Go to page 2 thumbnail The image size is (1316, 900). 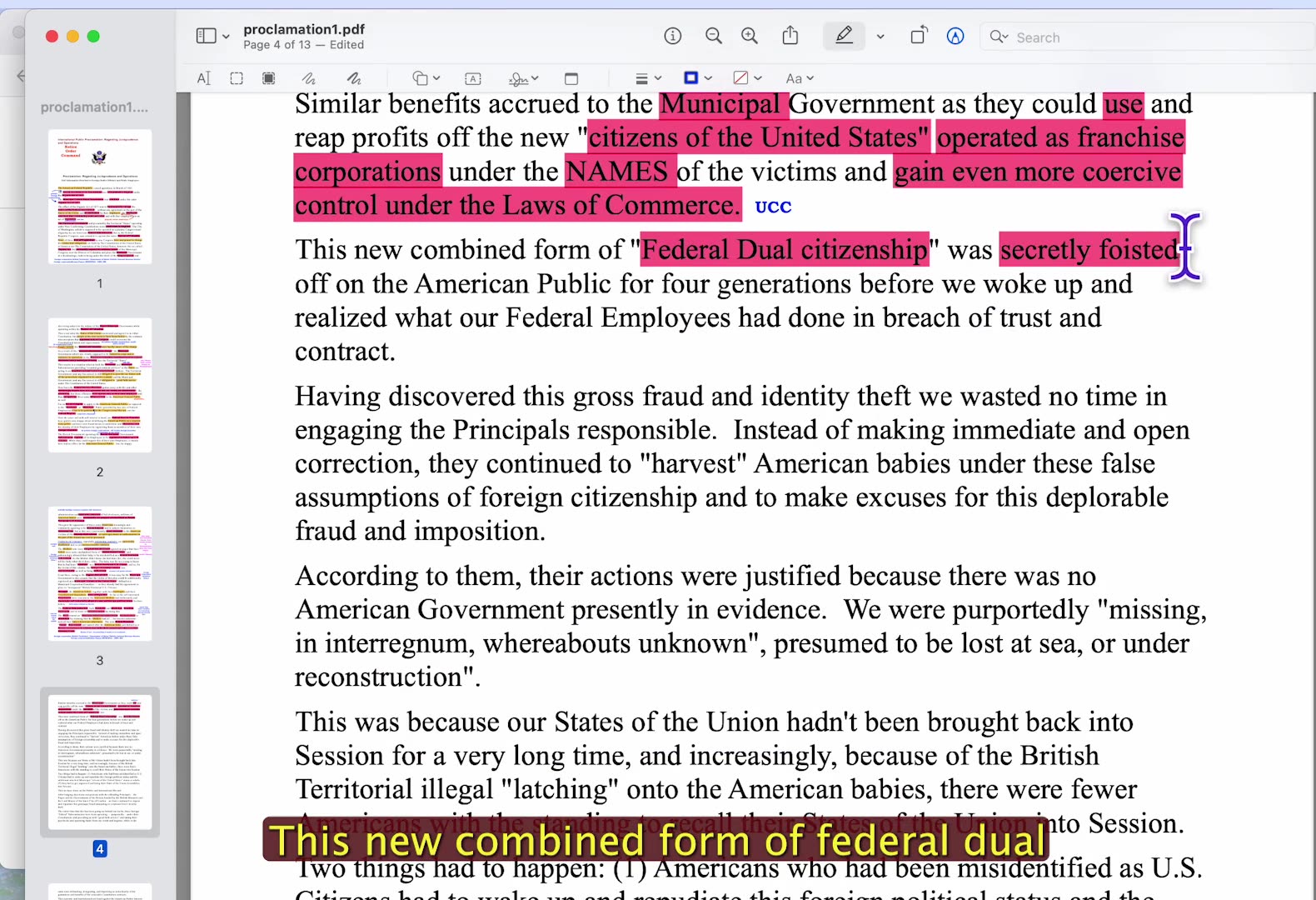pos(100,385)
